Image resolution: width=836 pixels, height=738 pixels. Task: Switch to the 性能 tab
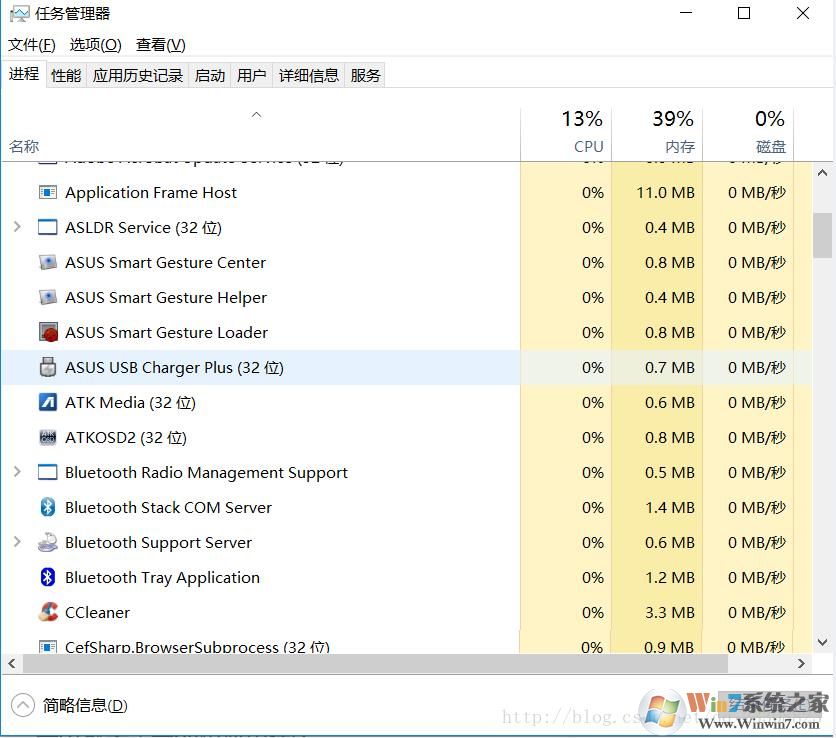(65, 74)
